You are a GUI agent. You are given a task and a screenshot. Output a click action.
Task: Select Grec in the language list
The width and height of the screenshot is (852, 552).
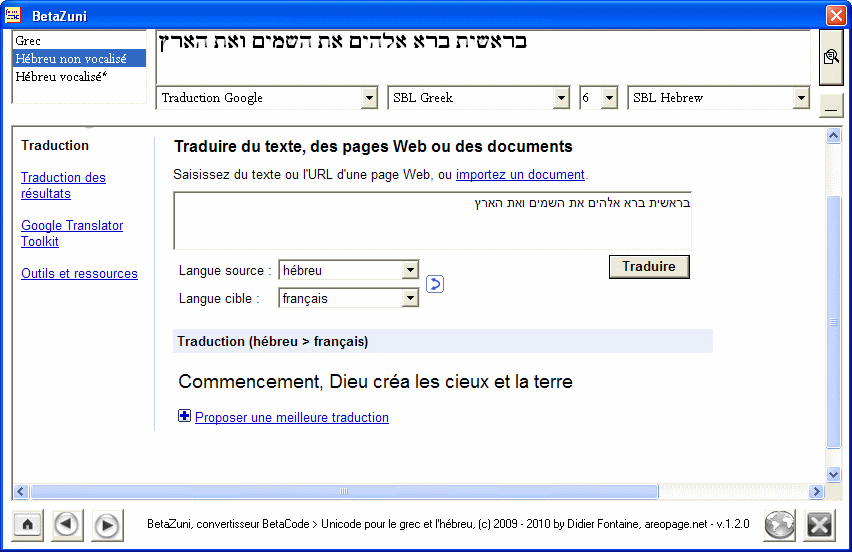[79, 41]
